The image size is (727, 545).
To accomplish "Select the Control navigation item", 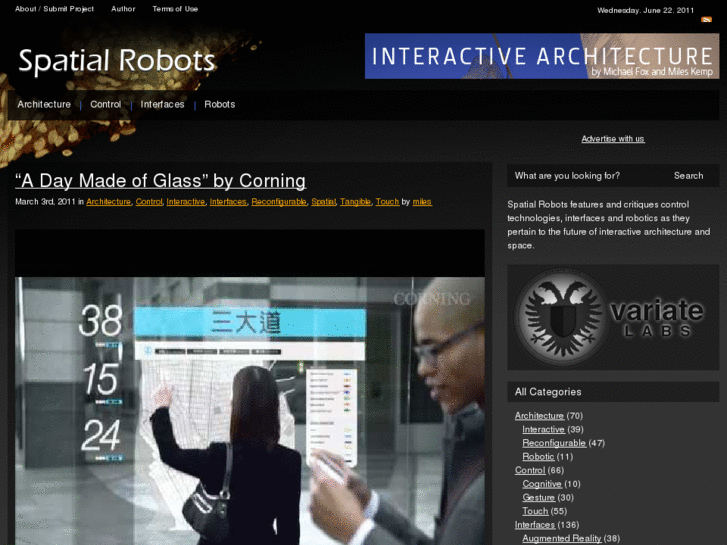I will [106, 104].
